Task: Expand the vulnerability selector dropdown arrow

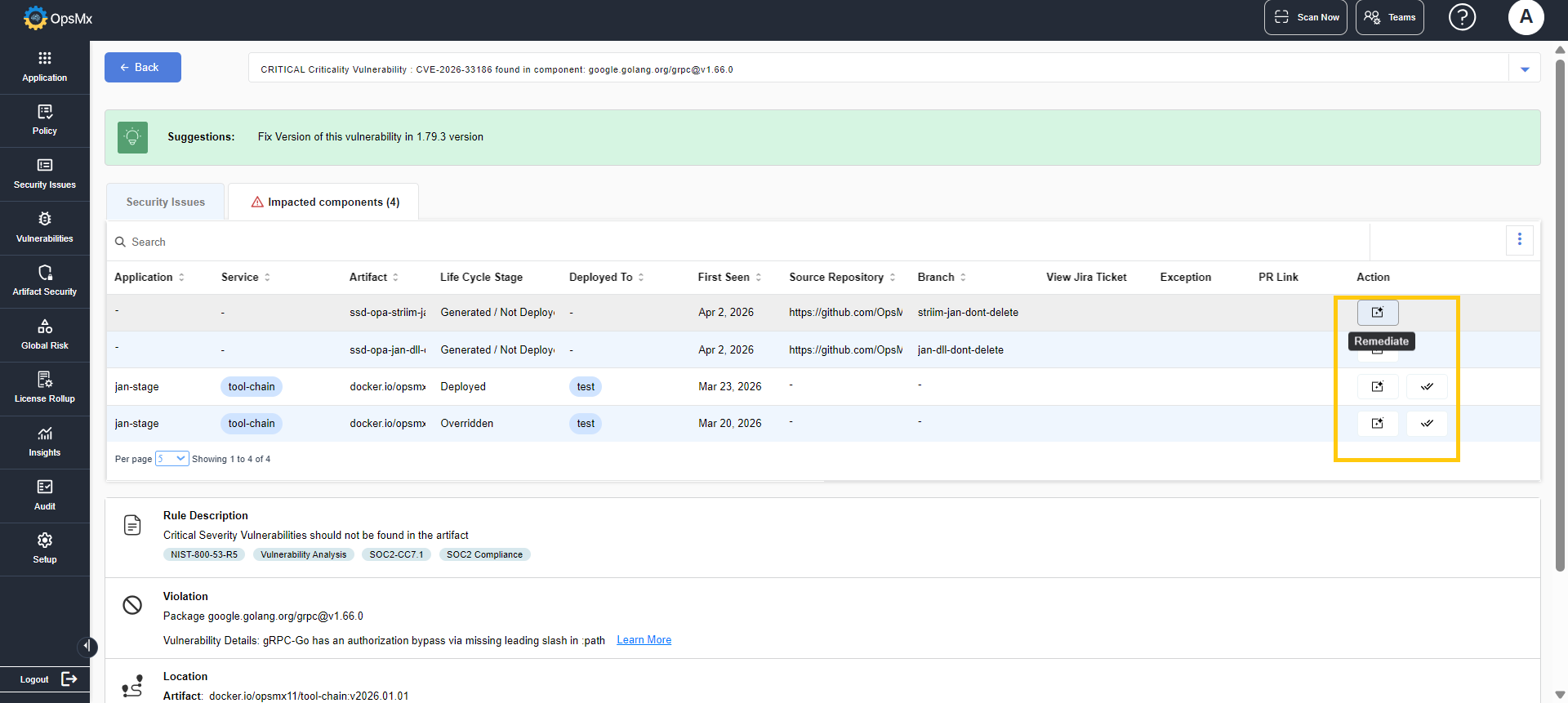Action: click(x=1525, y=69)
